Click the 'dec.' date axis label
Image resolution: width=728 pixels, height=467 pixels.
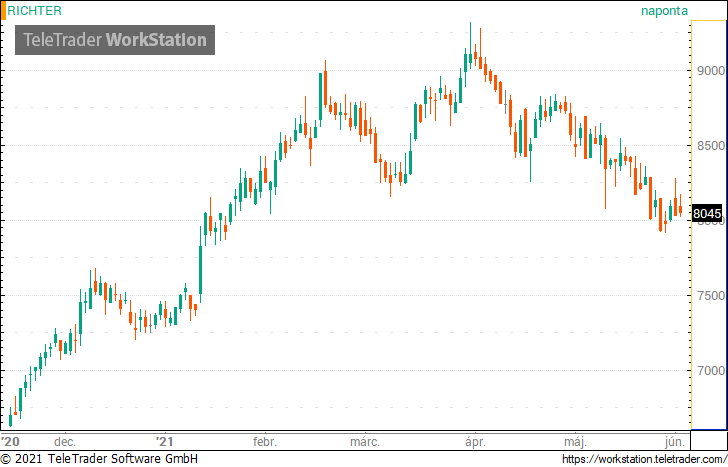(65, 441)
